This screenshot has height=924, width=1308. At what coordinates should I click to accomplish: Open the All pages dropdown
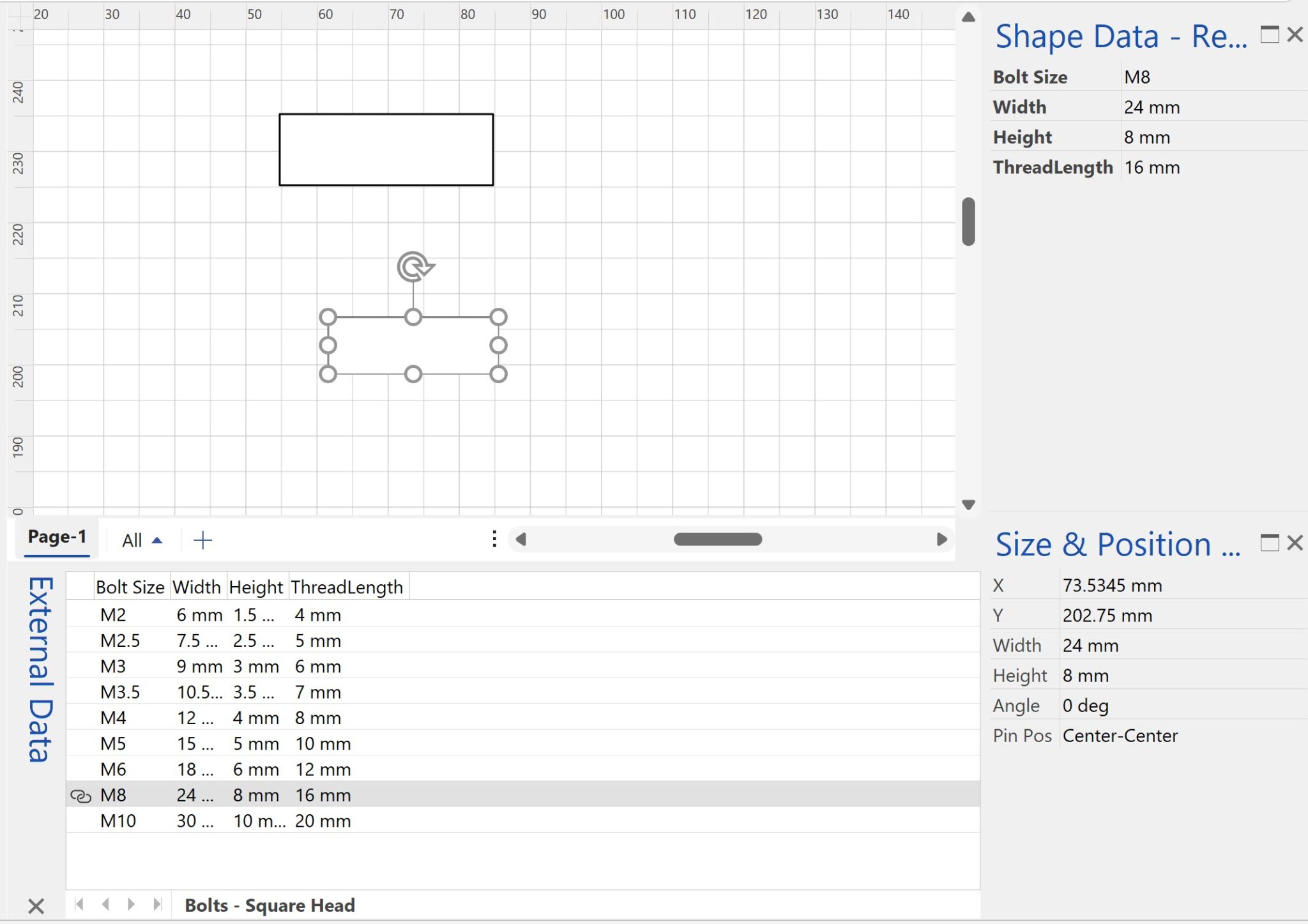tap(141, 540)
